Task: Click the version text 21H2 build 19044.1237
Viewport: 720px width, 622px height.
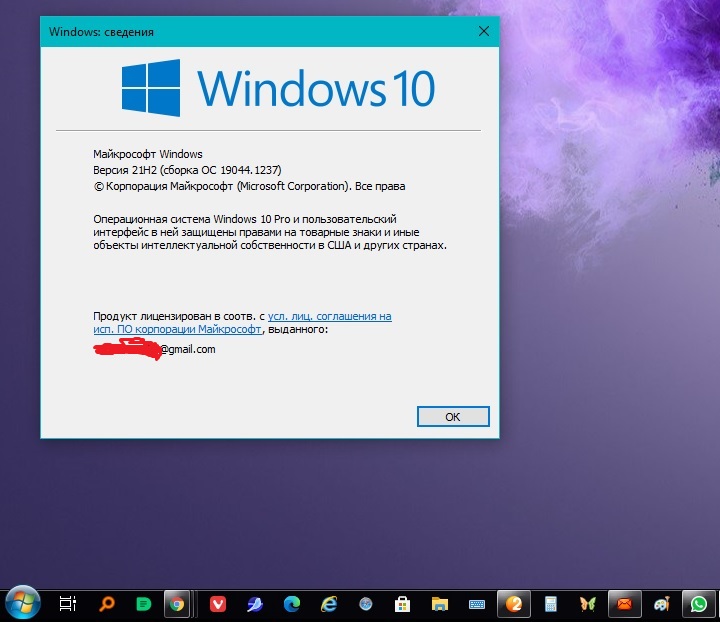Action: tap(187, 170)
